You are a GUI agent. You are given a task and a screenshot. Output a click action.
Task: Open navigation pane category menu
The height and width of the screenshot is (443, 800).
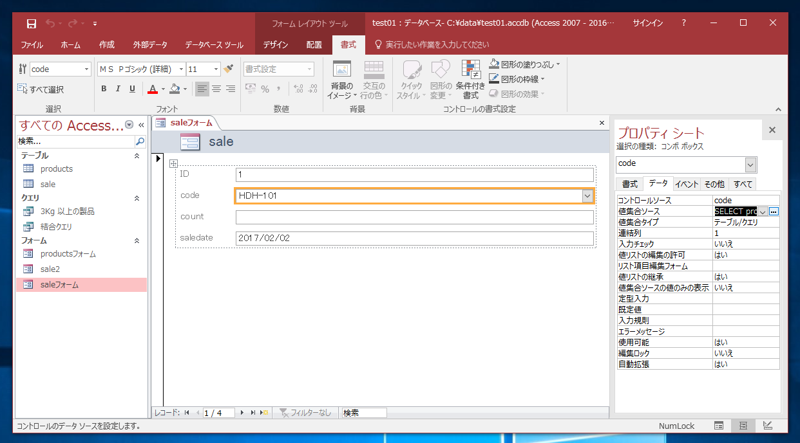click(129, 125)
